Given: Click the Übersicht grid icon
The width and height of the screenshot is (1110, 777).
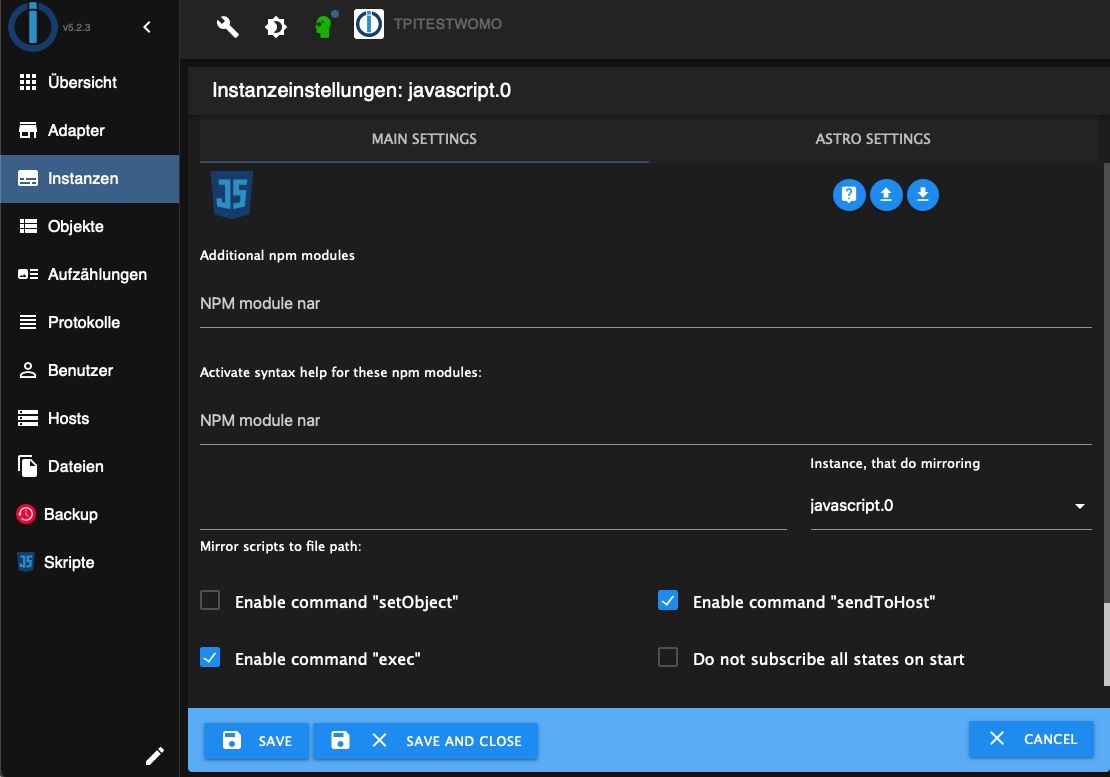Looking at the screenshot, I should pos(28,82).
